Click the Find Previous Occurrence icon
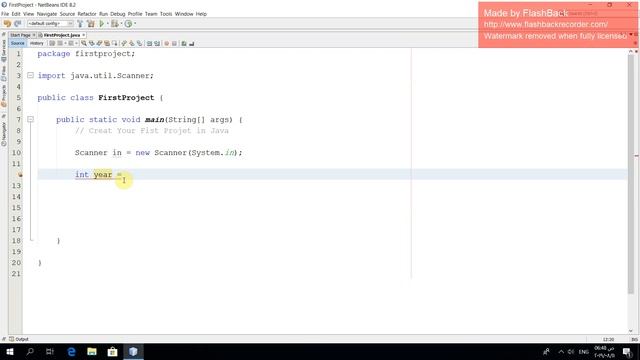Screen dimensions: 640x360 tap(91, 43)
